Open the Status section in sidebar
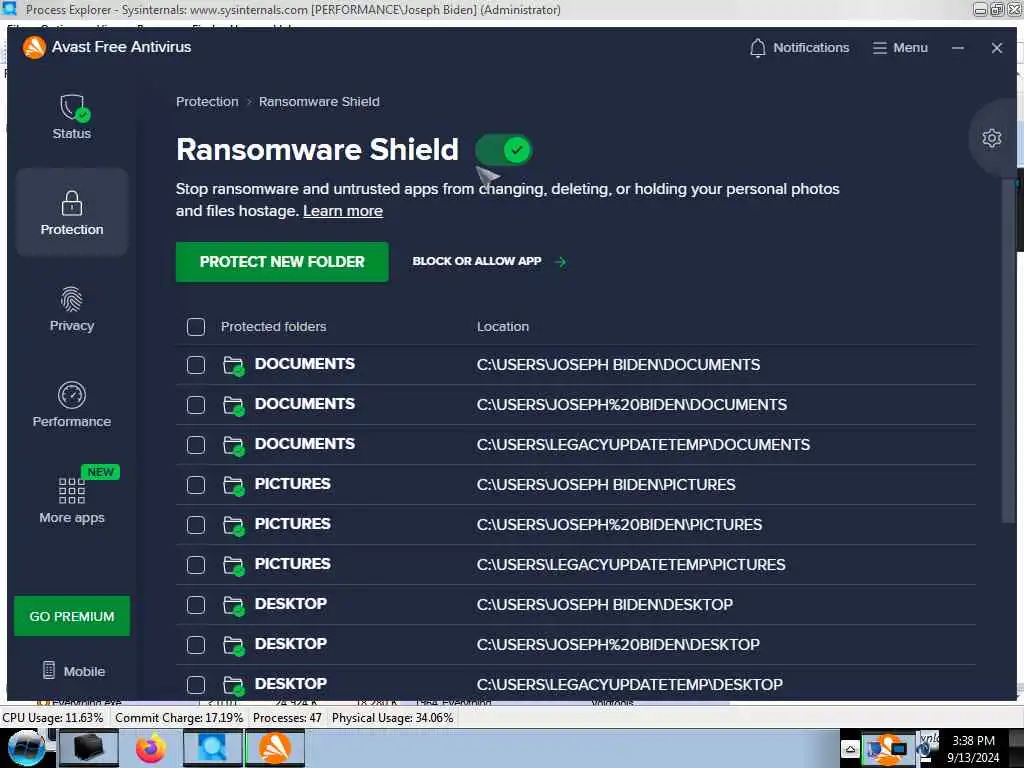 pos(72,118)
